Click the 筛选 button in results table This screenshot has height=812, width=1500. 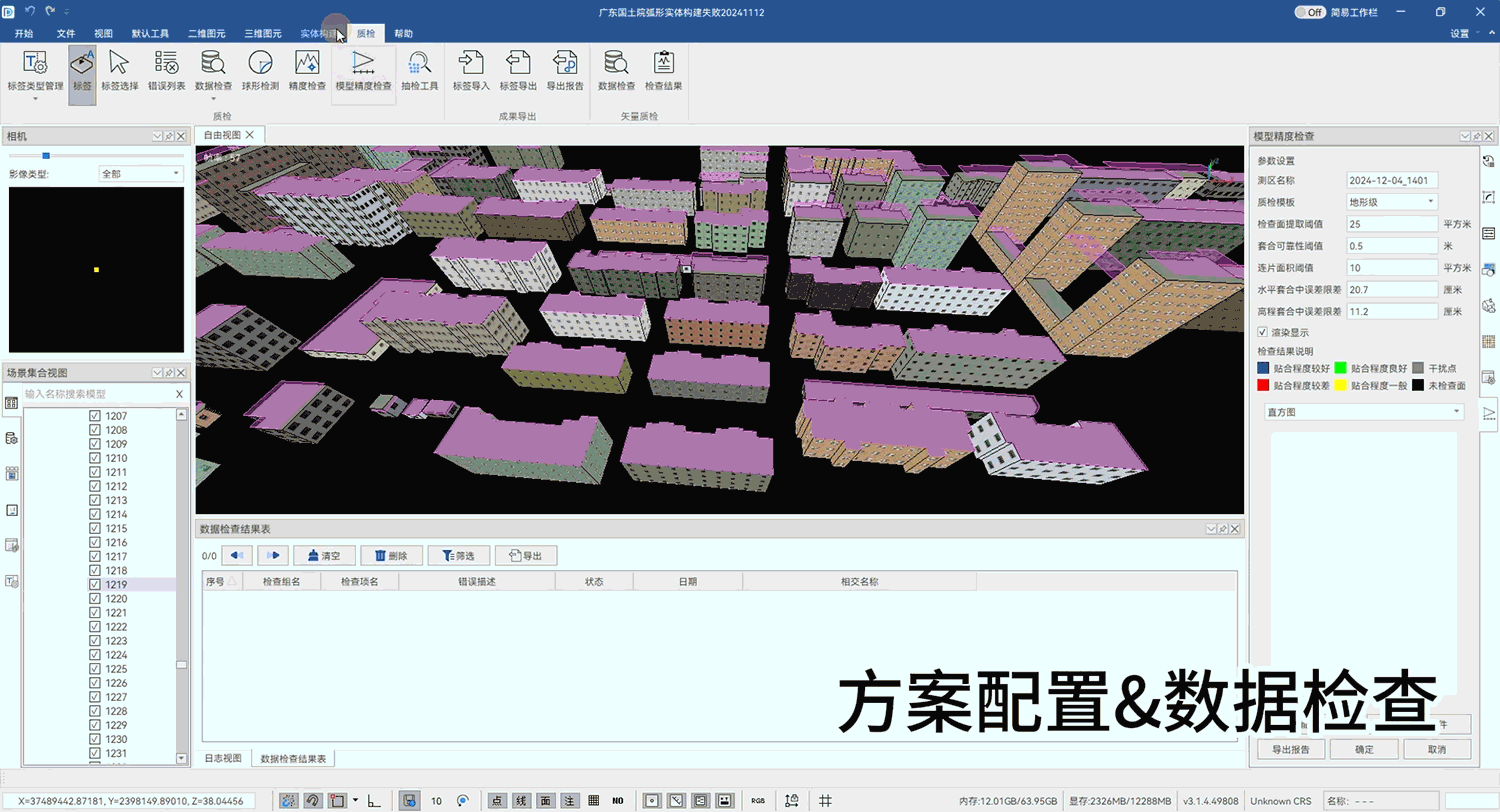458,555
